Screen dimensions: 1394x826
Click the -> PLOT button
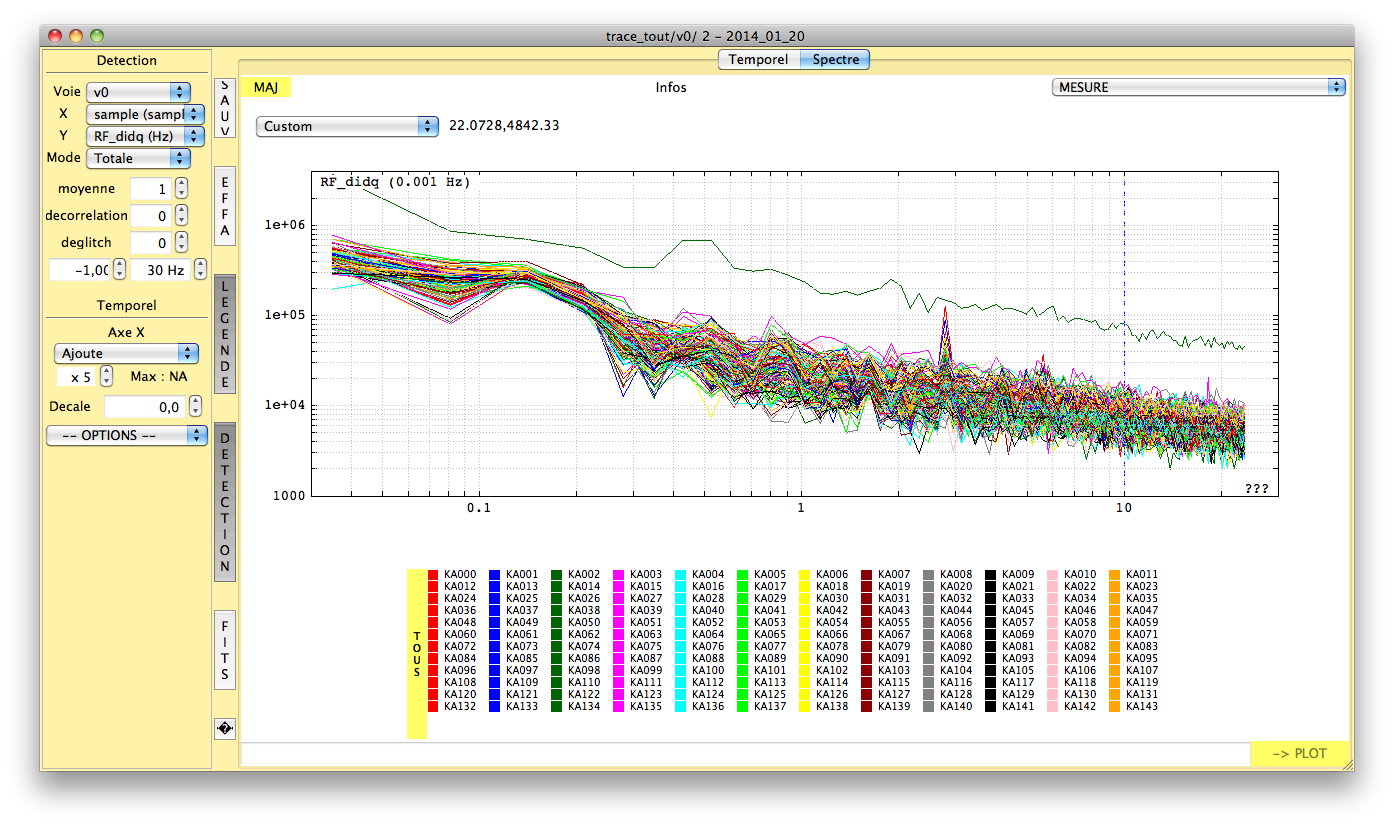(x=1300, y=754)
